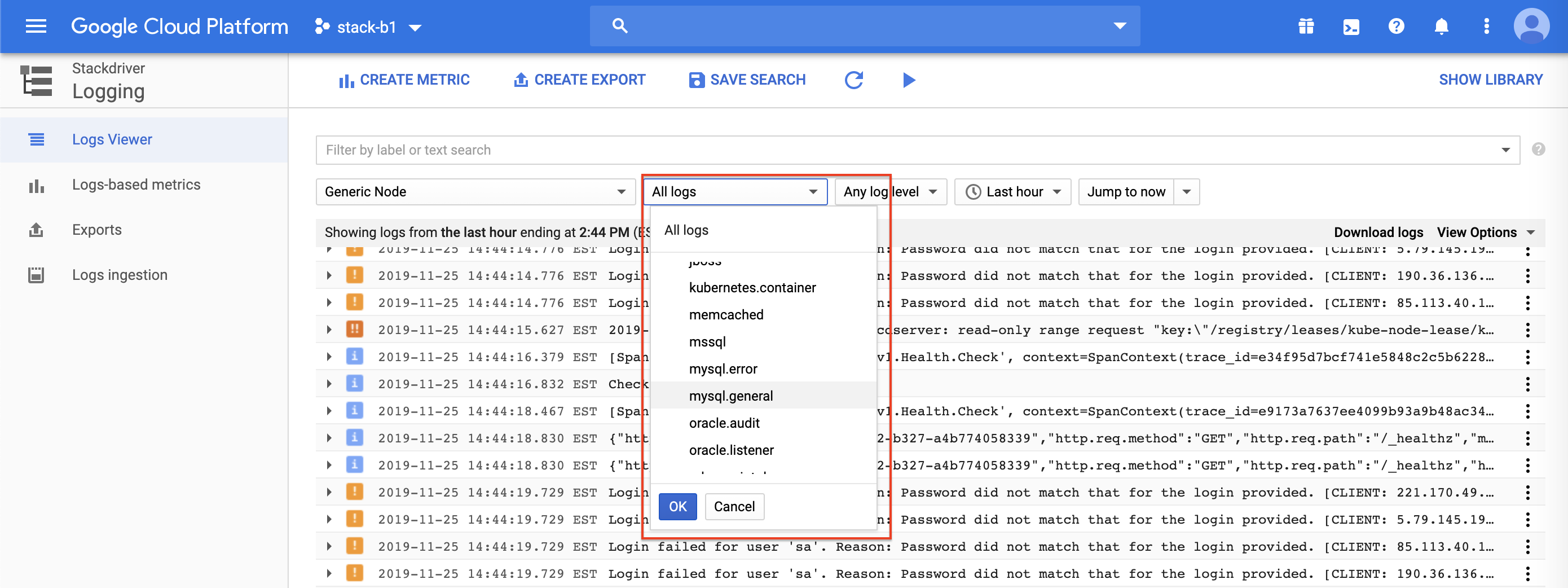This screenshot has width=1568, height=588.
Task: Open Logs Viewer in sidebar
Action: pos(144,139)
